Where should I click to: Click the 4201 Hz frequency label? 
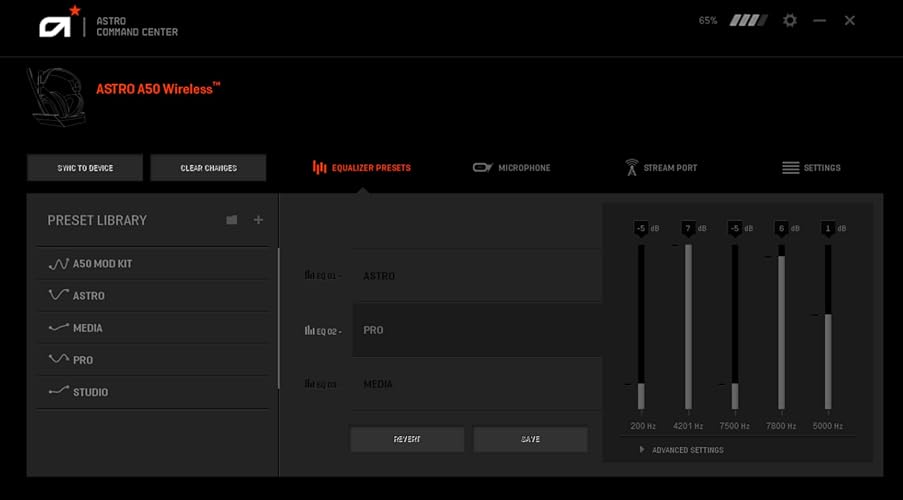(x=688, y=426)
